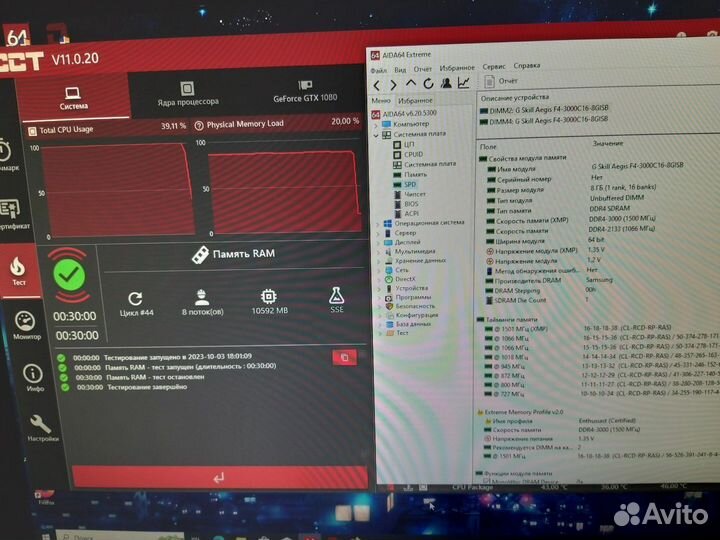Image resolution: width=720 pixels, height=540 pixels.
Task: Open the Сервис menu in AIDA64
Action: (494, 67)
